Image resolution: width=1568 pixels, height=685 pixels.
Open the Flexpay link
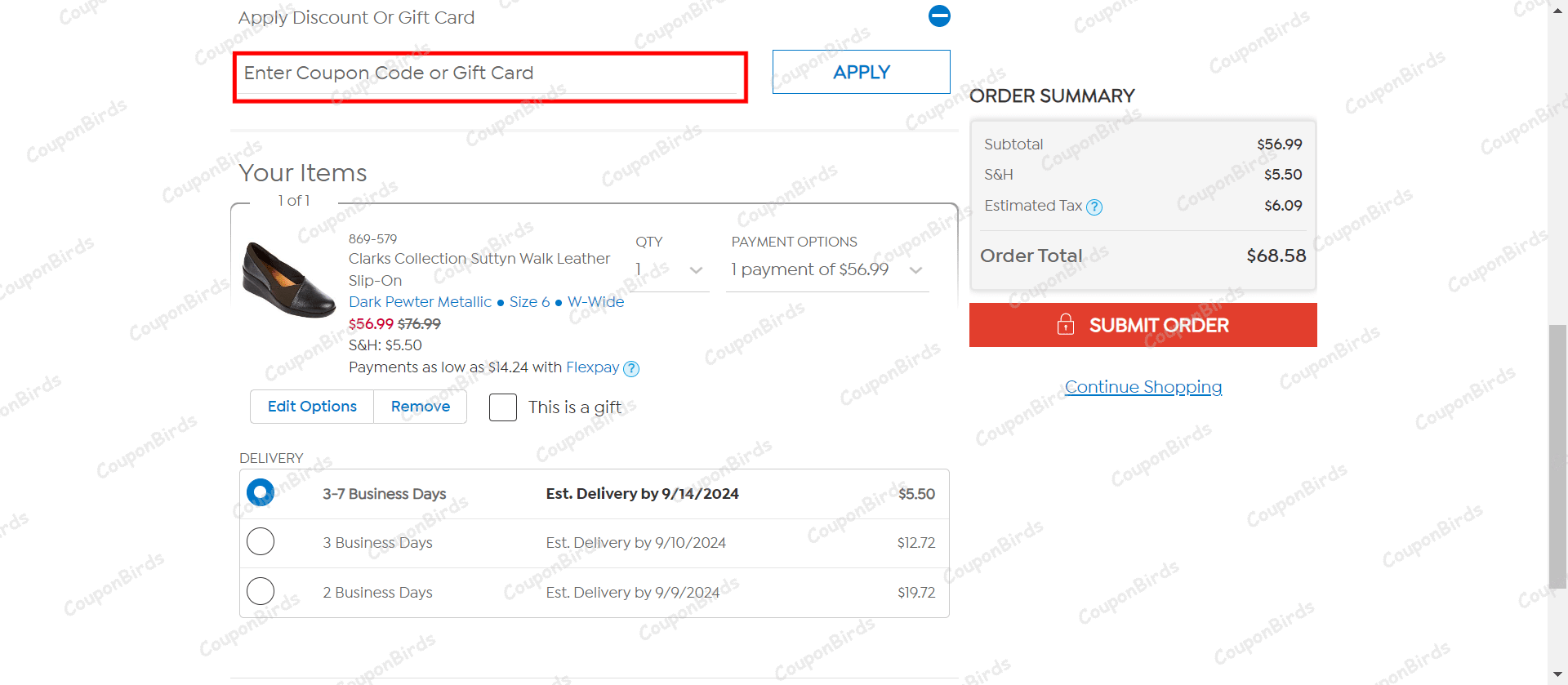pos(592,367)
